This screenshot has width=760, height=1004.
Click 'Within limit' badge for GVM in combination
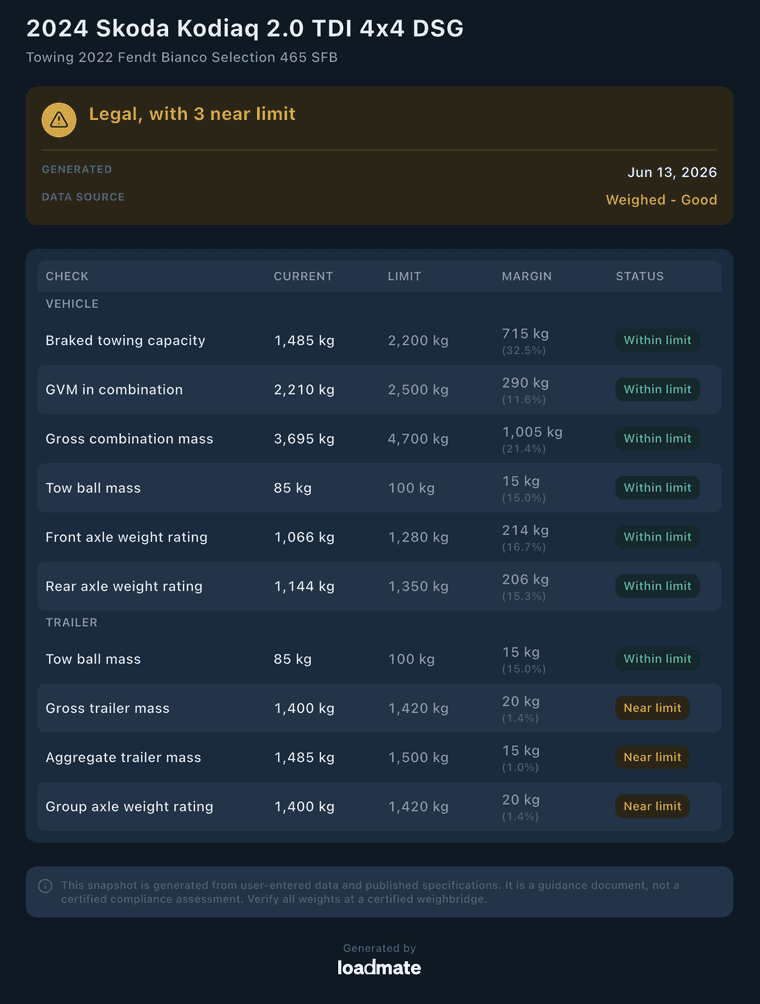click(x=657, y=390)
